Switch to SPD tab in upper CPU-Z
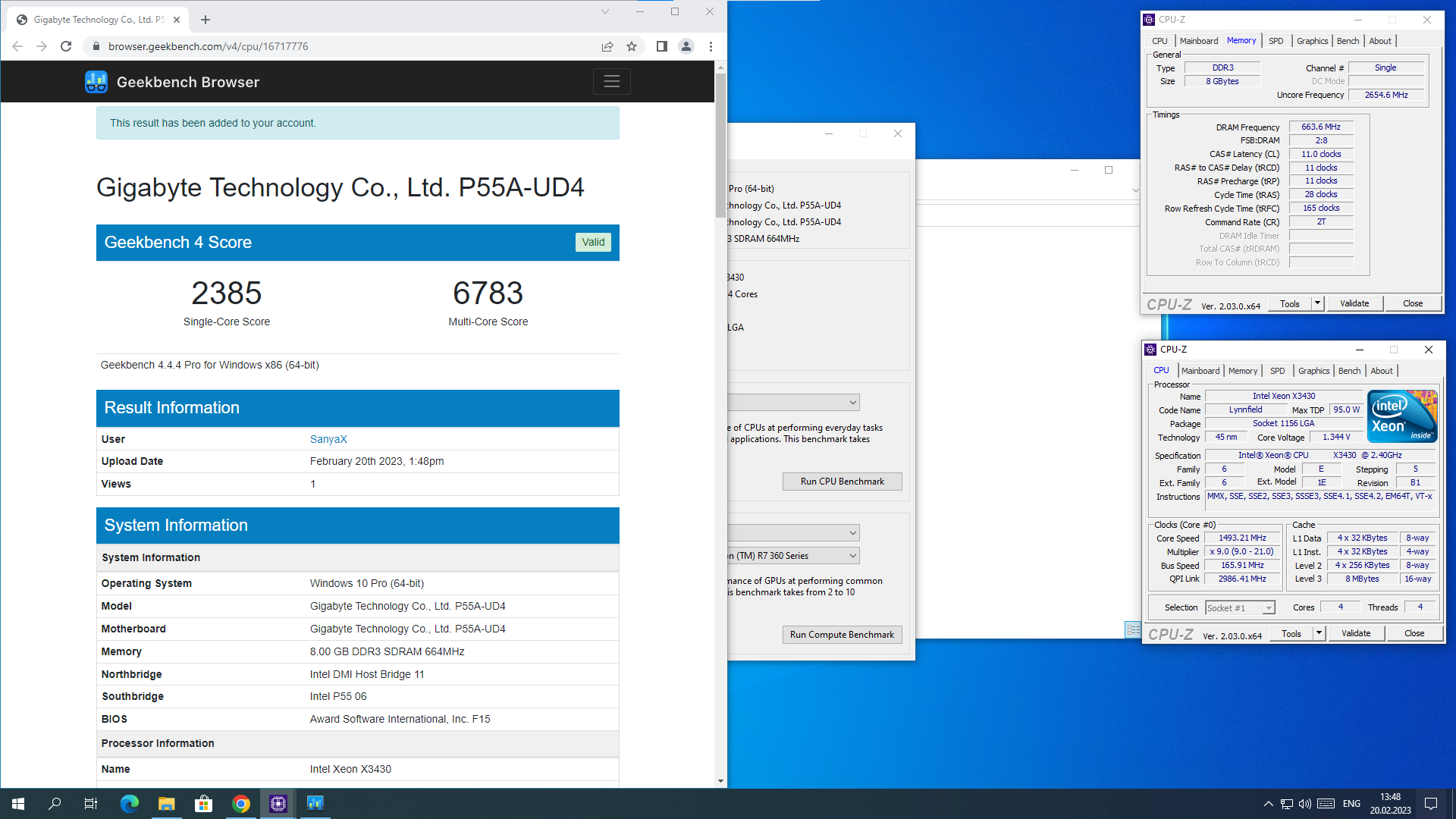 click(x=1276, y=41)
